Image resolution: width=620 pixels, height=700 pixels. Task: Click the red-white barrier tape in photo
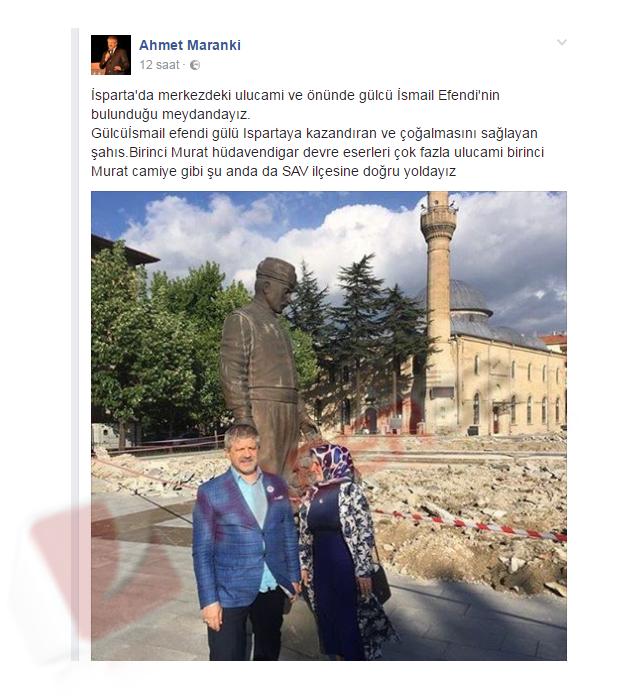tap(469, 523)
